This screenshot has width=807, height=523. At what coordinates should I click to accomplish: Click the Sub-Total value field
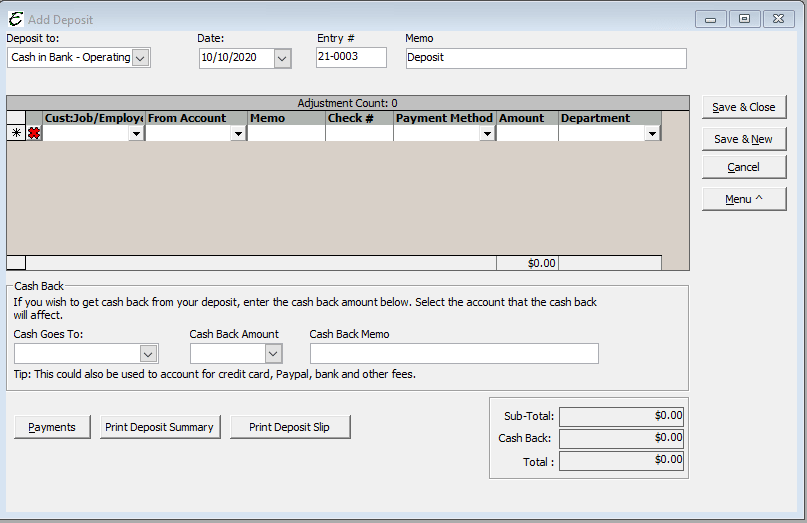pyautogui.click(x=622, y=416)
